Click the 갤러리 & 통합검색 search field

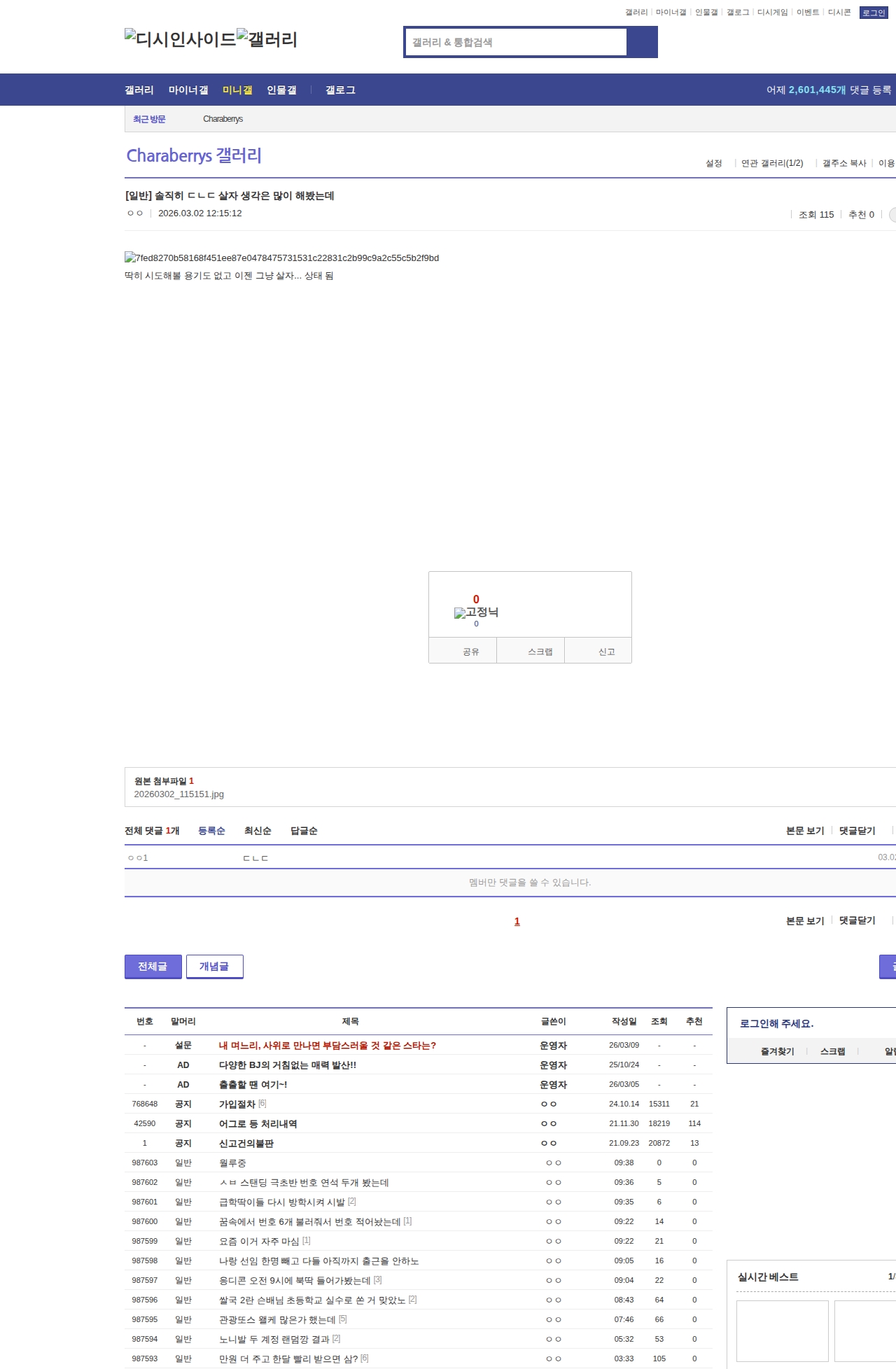coord(516,42)
